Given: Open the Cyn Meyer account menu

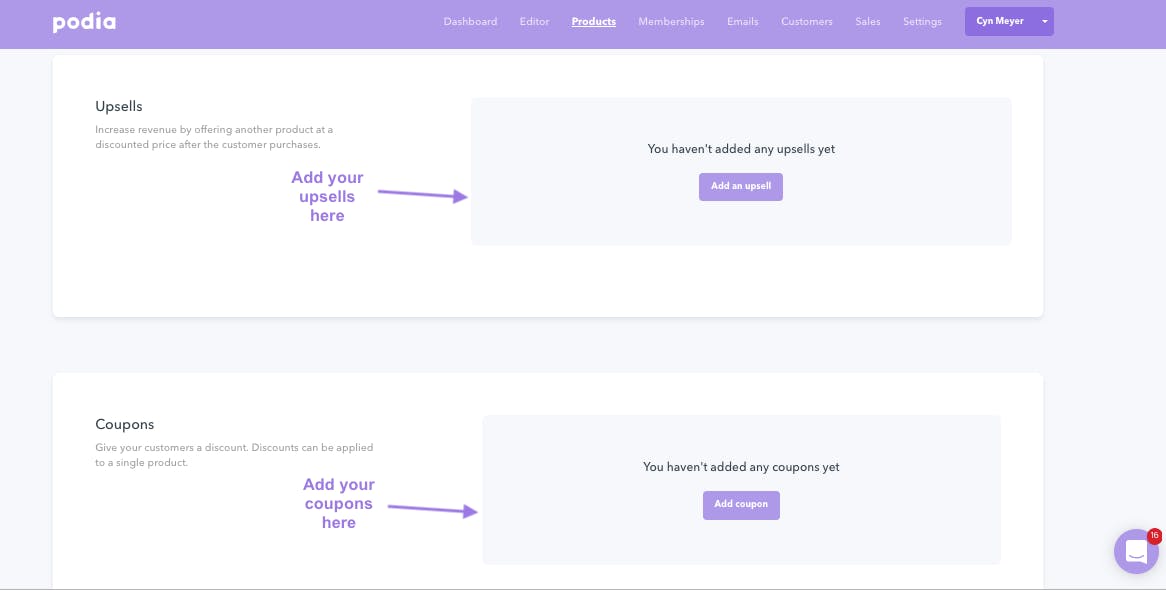Looking at the screenshot, I should (1000, 22).
